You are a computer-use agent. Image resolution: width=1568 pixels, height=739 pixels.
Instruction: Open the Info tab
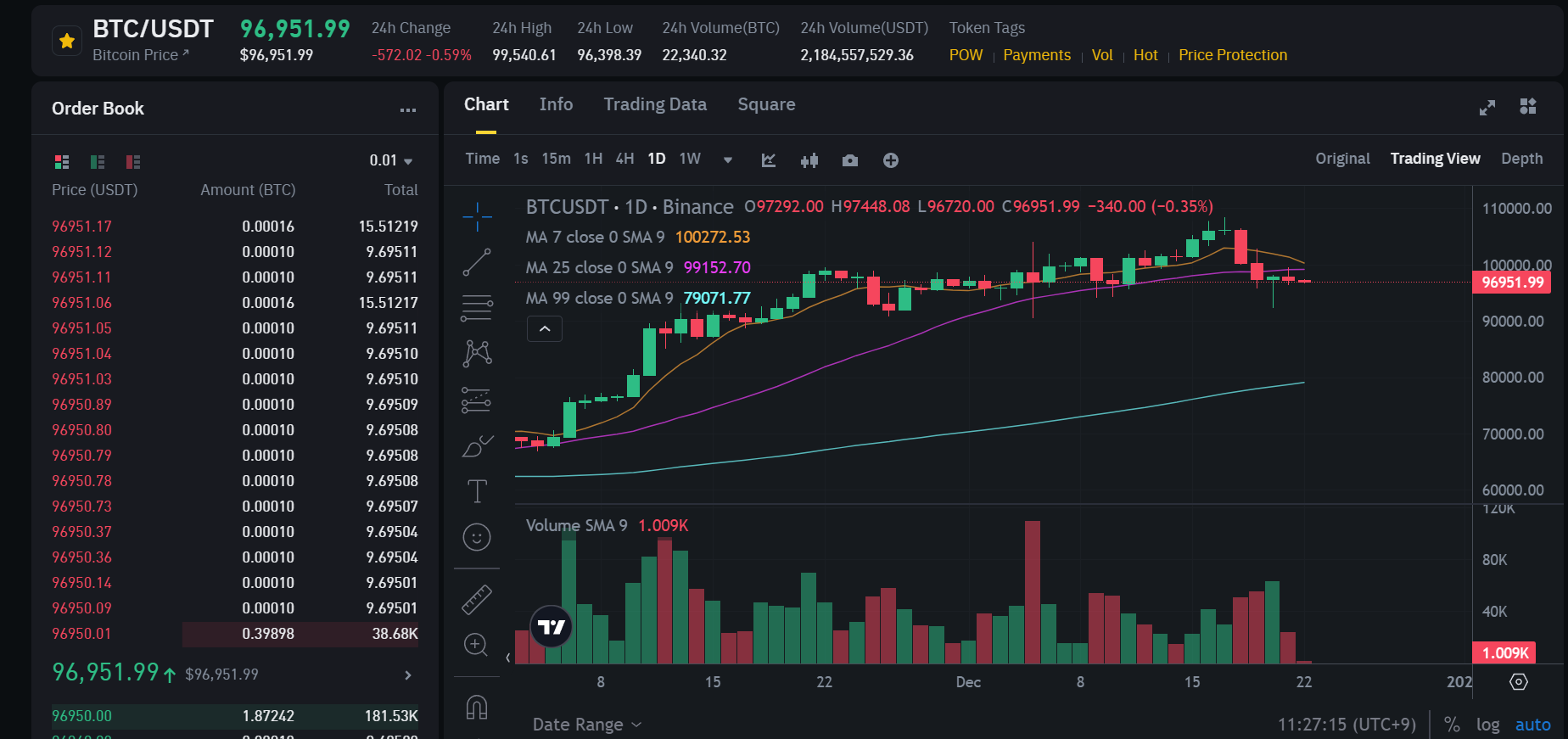click(556, 104)
